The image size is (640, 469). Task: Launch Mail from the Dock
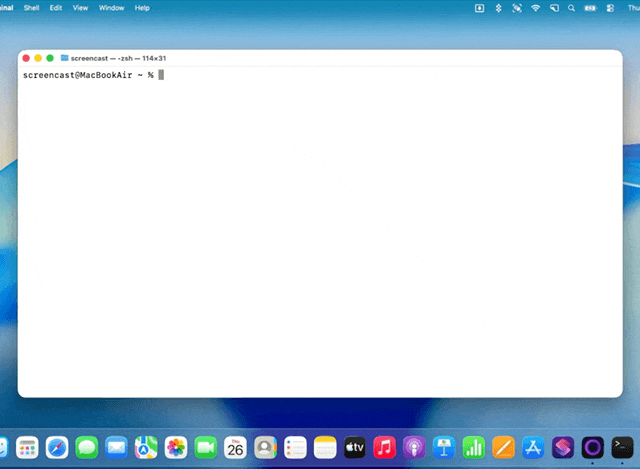pos(116,447)
